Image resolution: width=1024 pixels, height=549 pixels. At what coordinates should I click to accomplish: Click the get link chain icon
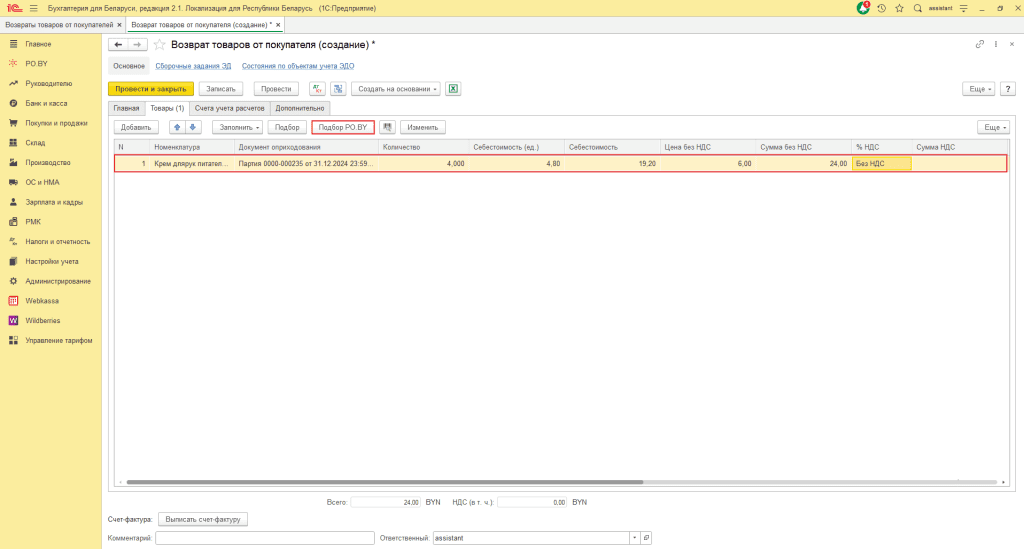pyautogui.click(x=979, y=45)
